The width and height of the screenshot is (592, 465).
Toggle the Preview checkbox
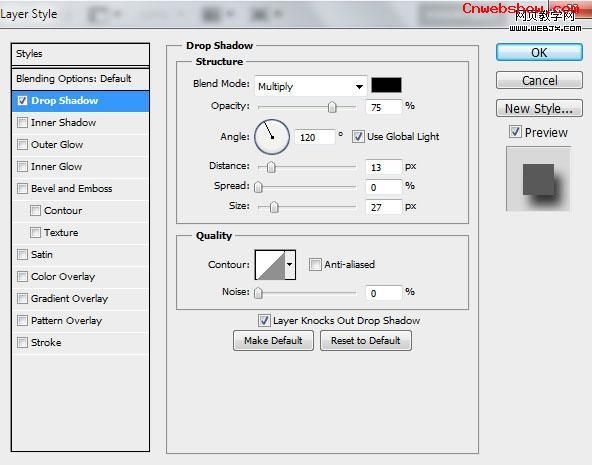click(515, 132)
